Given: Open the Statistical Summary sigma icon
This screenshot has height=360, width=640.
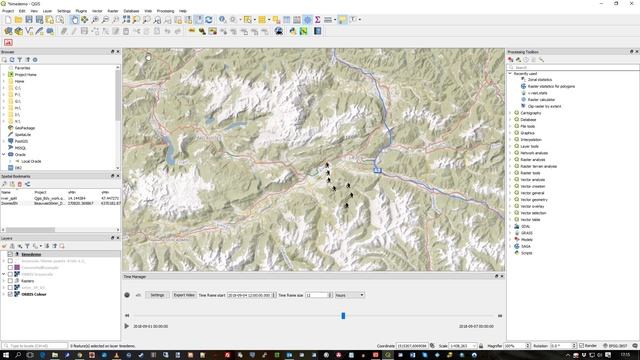Looking at the screenshot, I should tap(318, 20).
